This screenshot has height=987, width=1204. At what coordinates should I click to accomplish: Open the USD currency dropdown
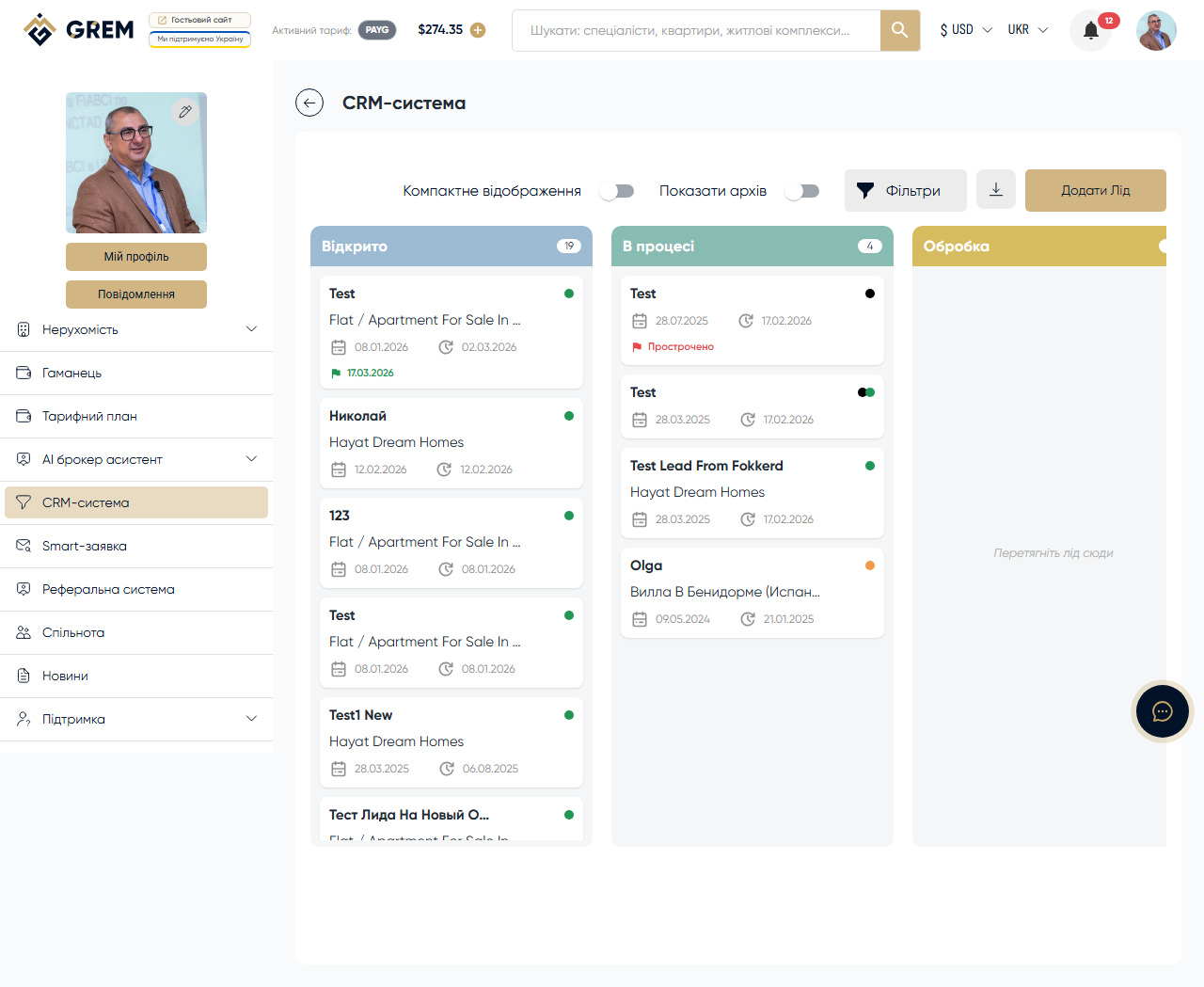point(966,30)
